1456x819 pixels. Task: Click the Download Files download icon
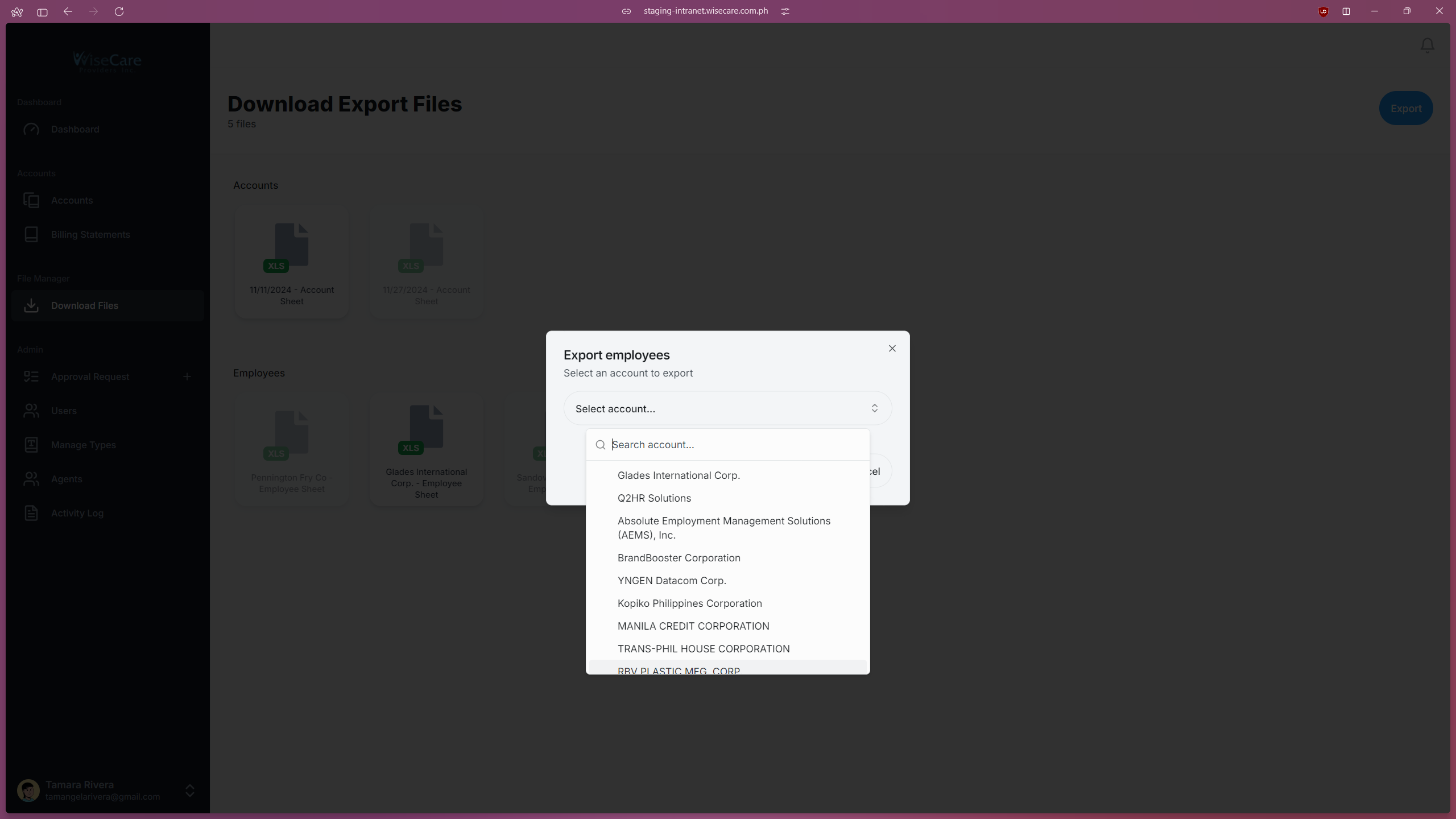[x=32, y=305]
